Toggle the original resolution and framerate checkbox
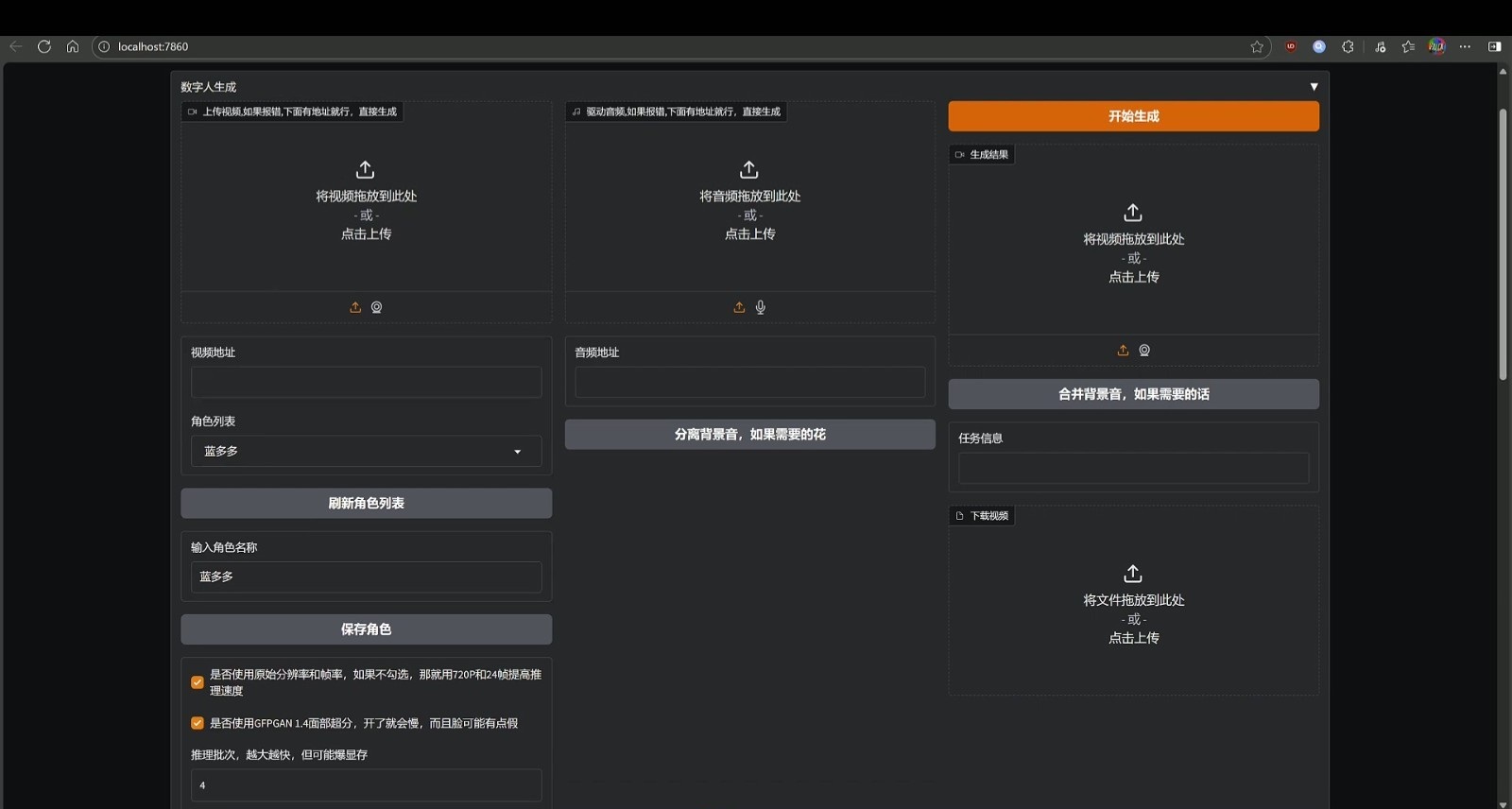Viewport: 1512px width, 809px height. point(198,682)
